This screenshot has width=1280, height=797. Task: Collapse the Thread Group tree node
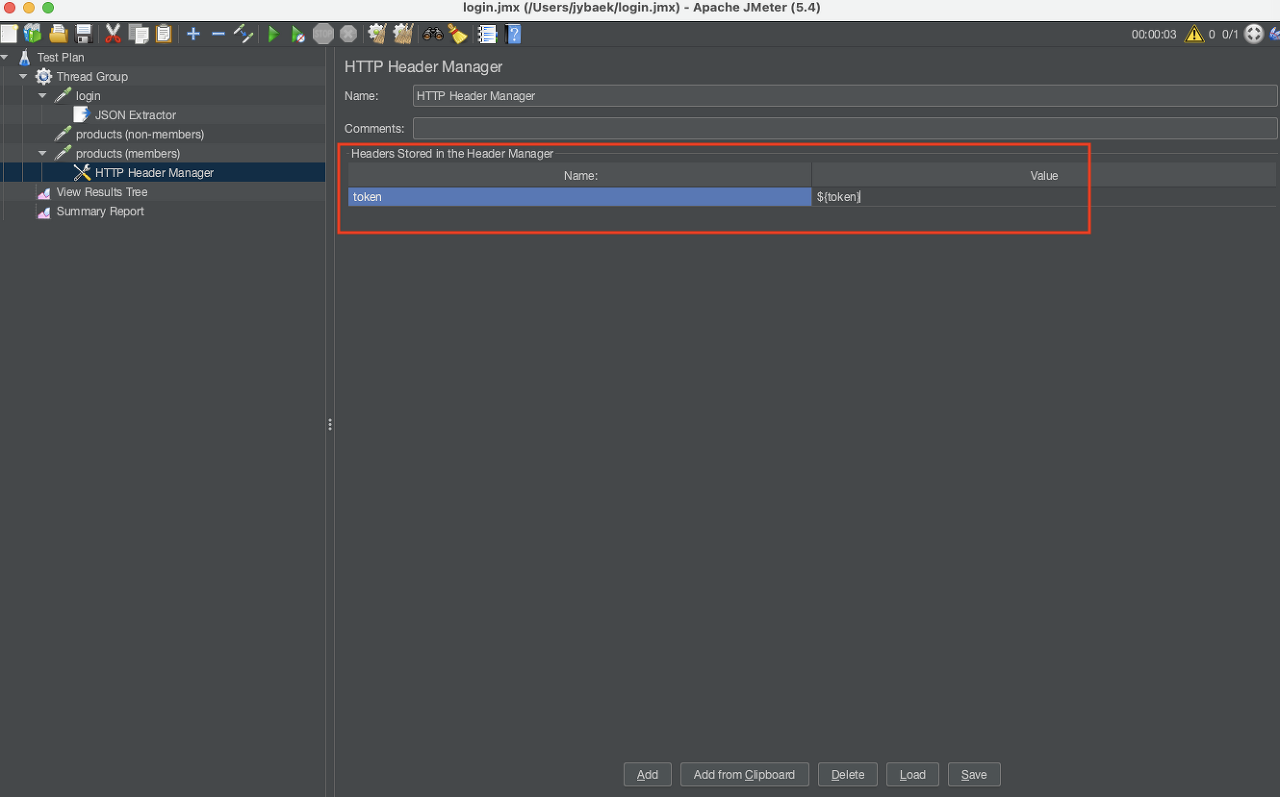(24, 76)
